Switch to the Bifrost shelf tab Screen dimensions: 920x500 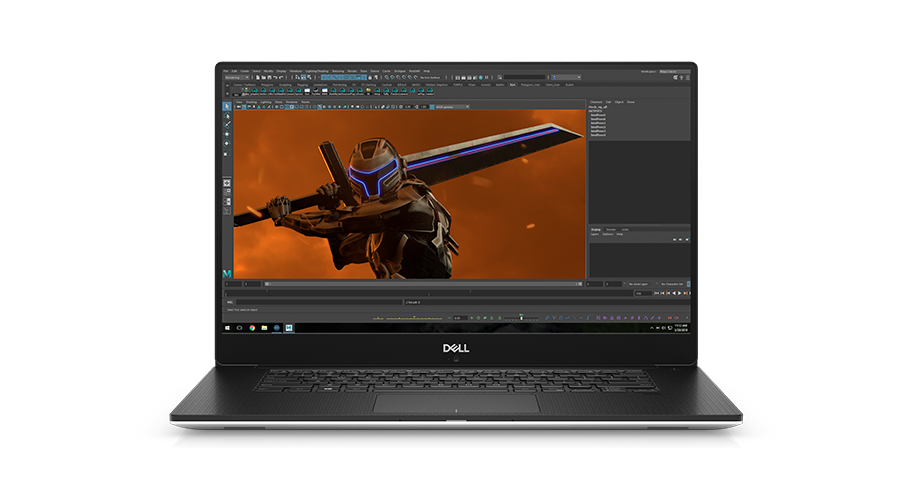402,85
